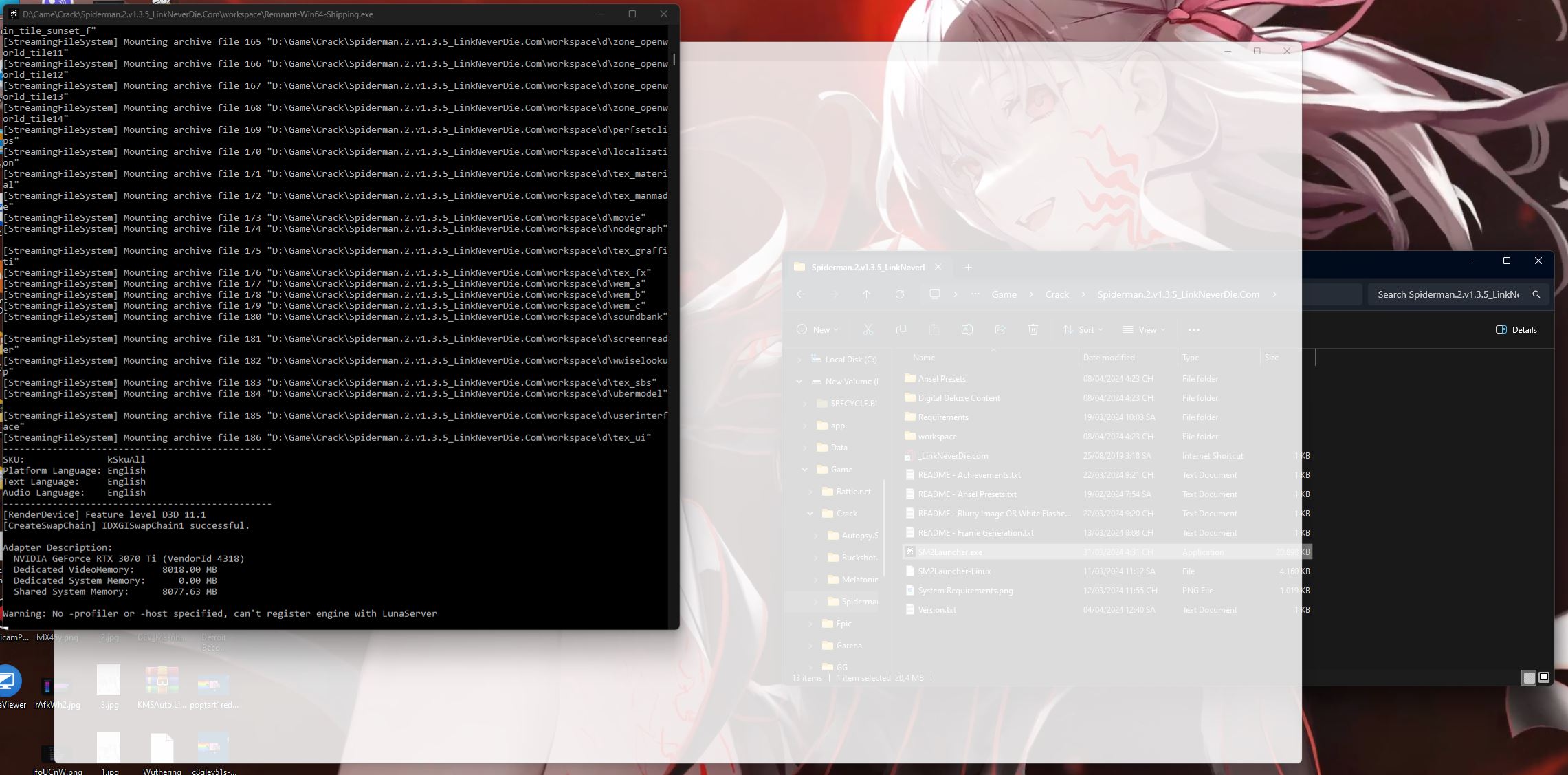Expand the Epic folder in tree
The height and width of the screenshot is (775, 1568).
(810, 624)
